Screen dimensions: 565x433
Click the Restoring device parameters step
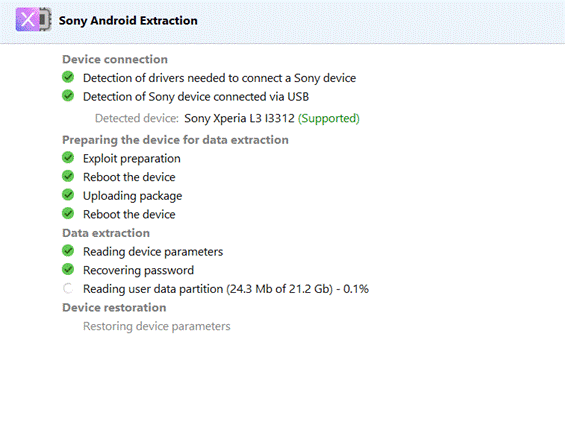tap(157, 326)
